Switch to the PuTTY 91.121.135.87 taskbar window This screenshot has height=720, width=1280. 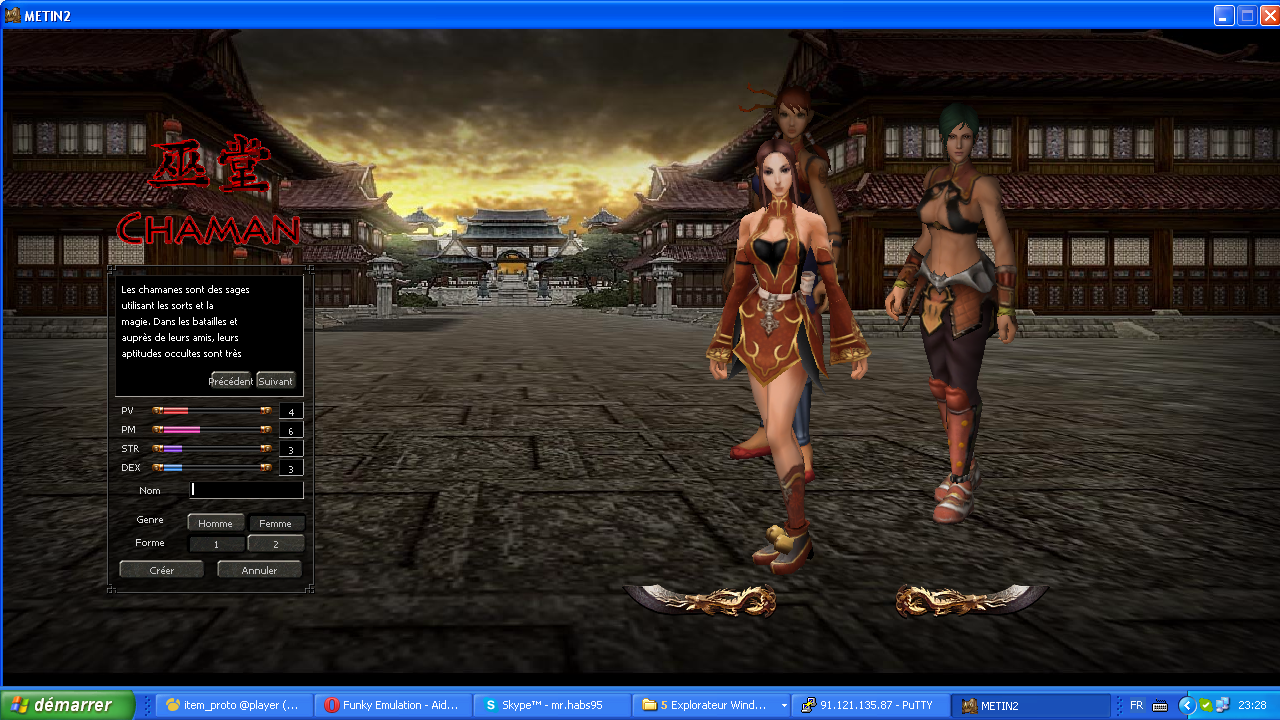tap(869, 705)
